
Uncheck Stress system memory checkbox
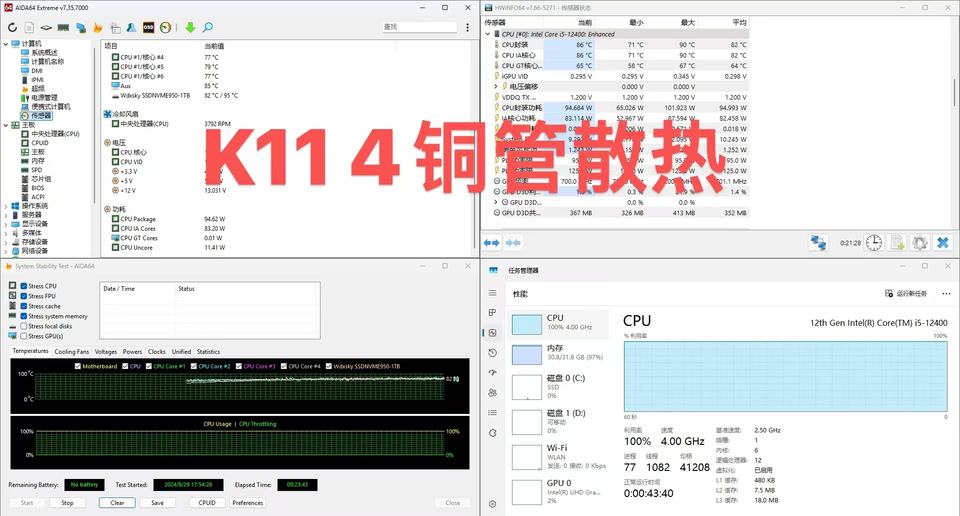coord(23,316)
